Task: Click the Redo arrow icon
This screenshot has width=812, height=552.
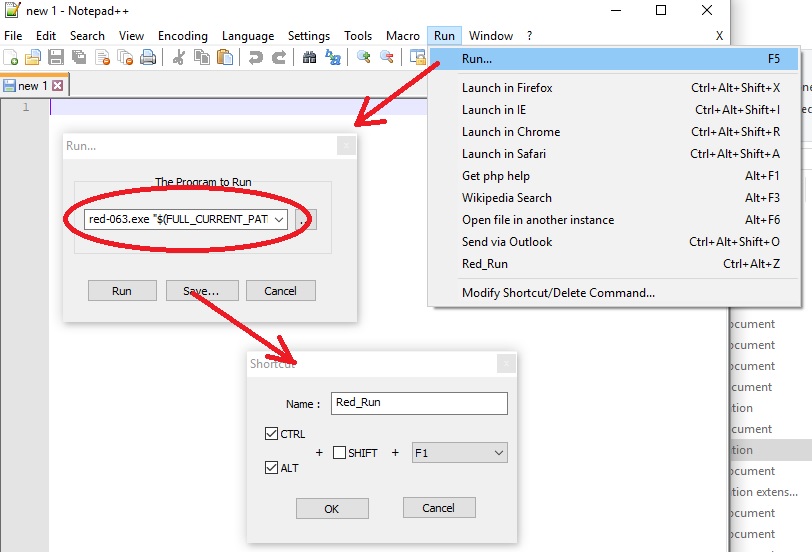Action: click(279, 57)
